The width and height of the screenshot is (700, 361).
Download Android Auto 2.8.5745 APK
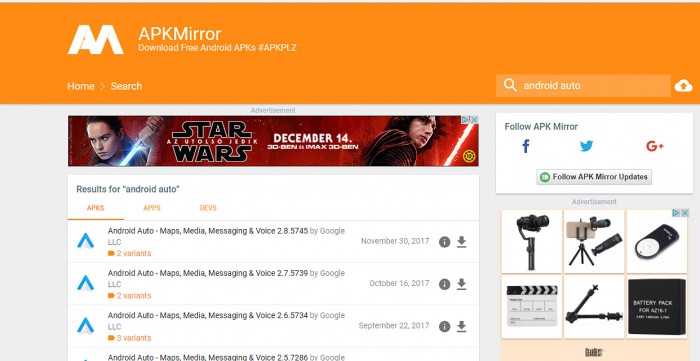point(462,242)
